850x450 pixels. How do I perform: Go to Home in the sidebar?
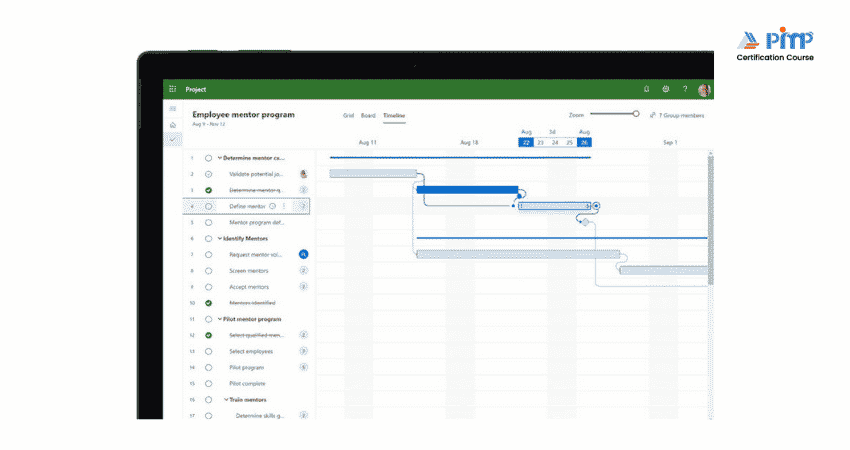[x=173, y=125]
